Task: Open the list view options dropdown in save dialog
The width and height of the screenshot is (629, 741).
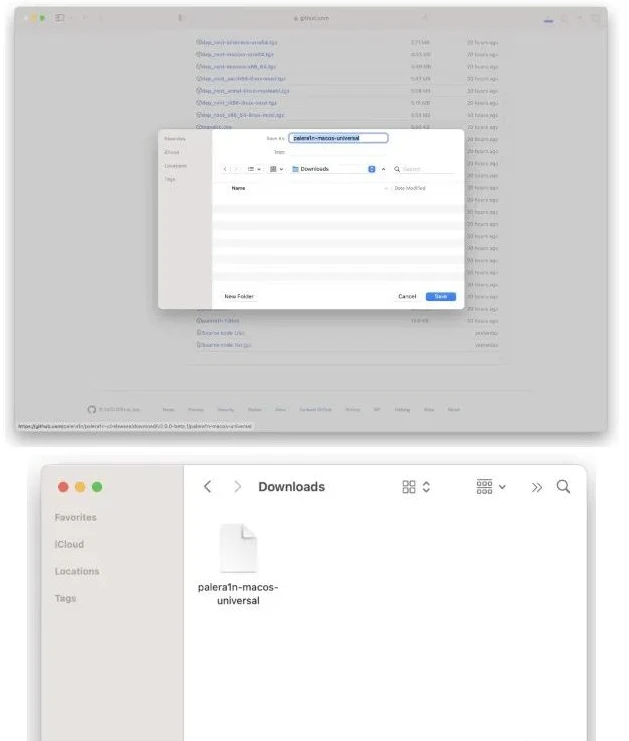Action: [254, 169]
